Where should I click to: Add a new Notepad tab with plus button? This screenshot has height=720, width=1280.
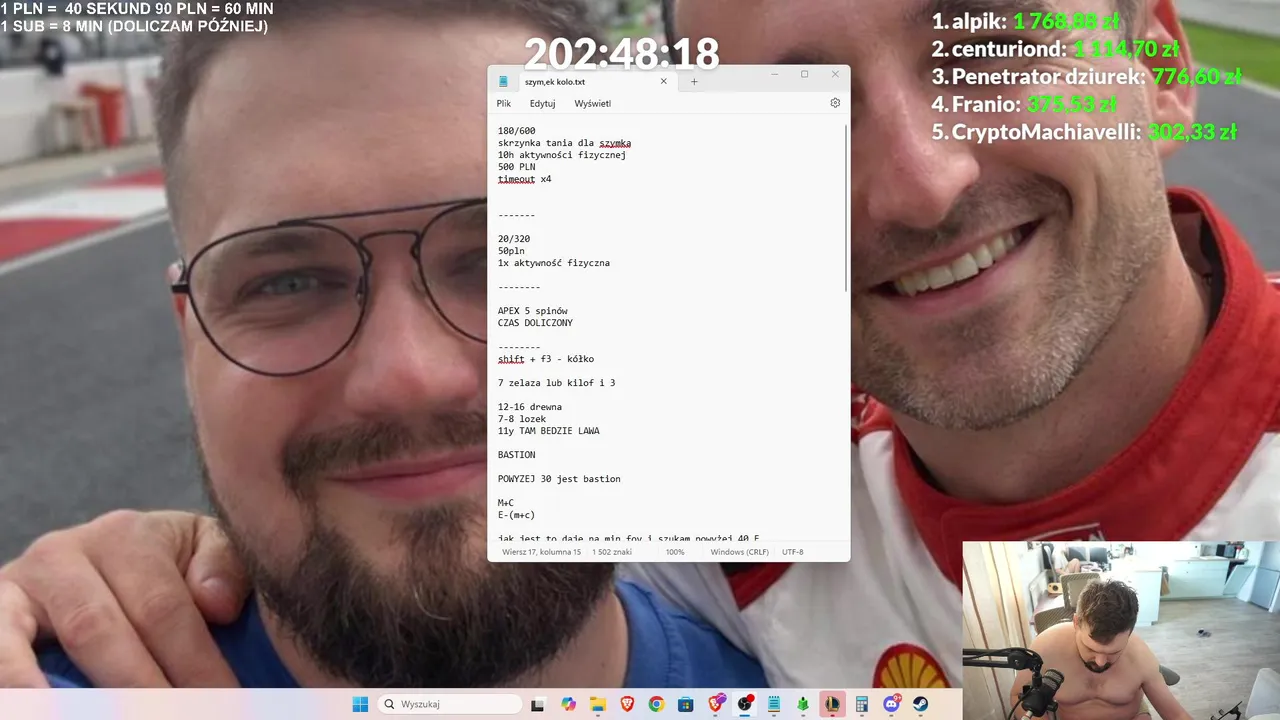coord(694,81)
